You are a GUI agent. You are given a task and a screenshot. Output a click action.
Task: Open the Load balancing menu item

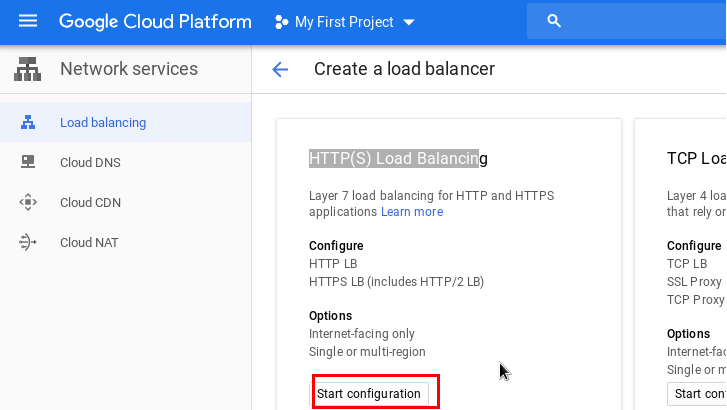[103, 123]
